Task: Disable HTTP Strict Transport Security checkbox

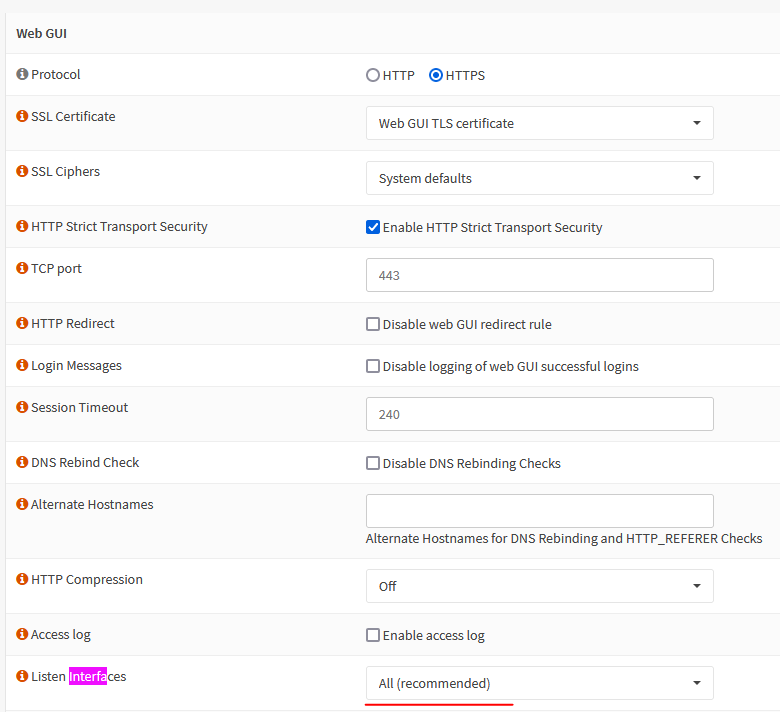Action: 373,228
